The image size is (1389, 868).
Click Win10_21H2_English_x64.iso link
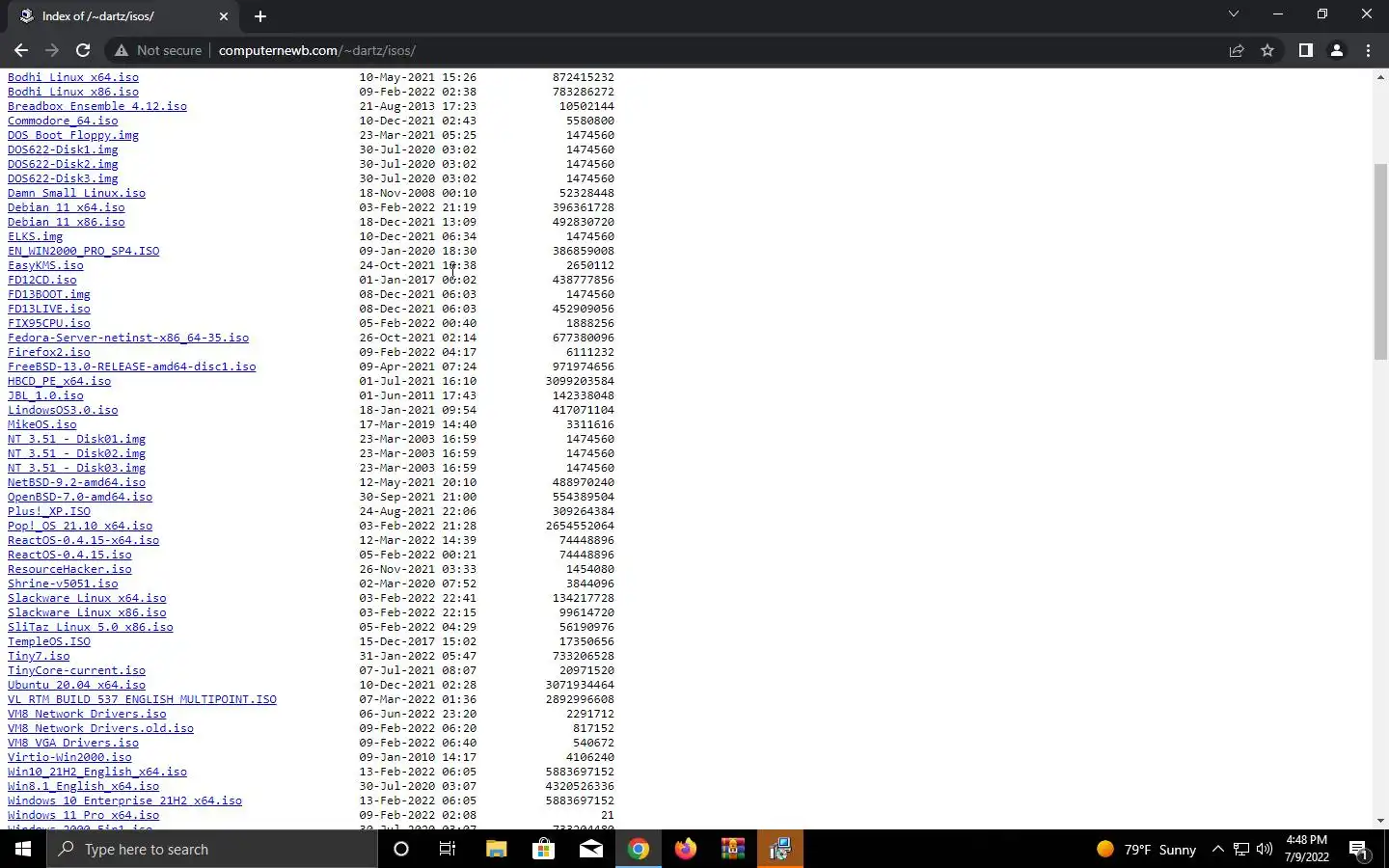click(x=97, y=772)
